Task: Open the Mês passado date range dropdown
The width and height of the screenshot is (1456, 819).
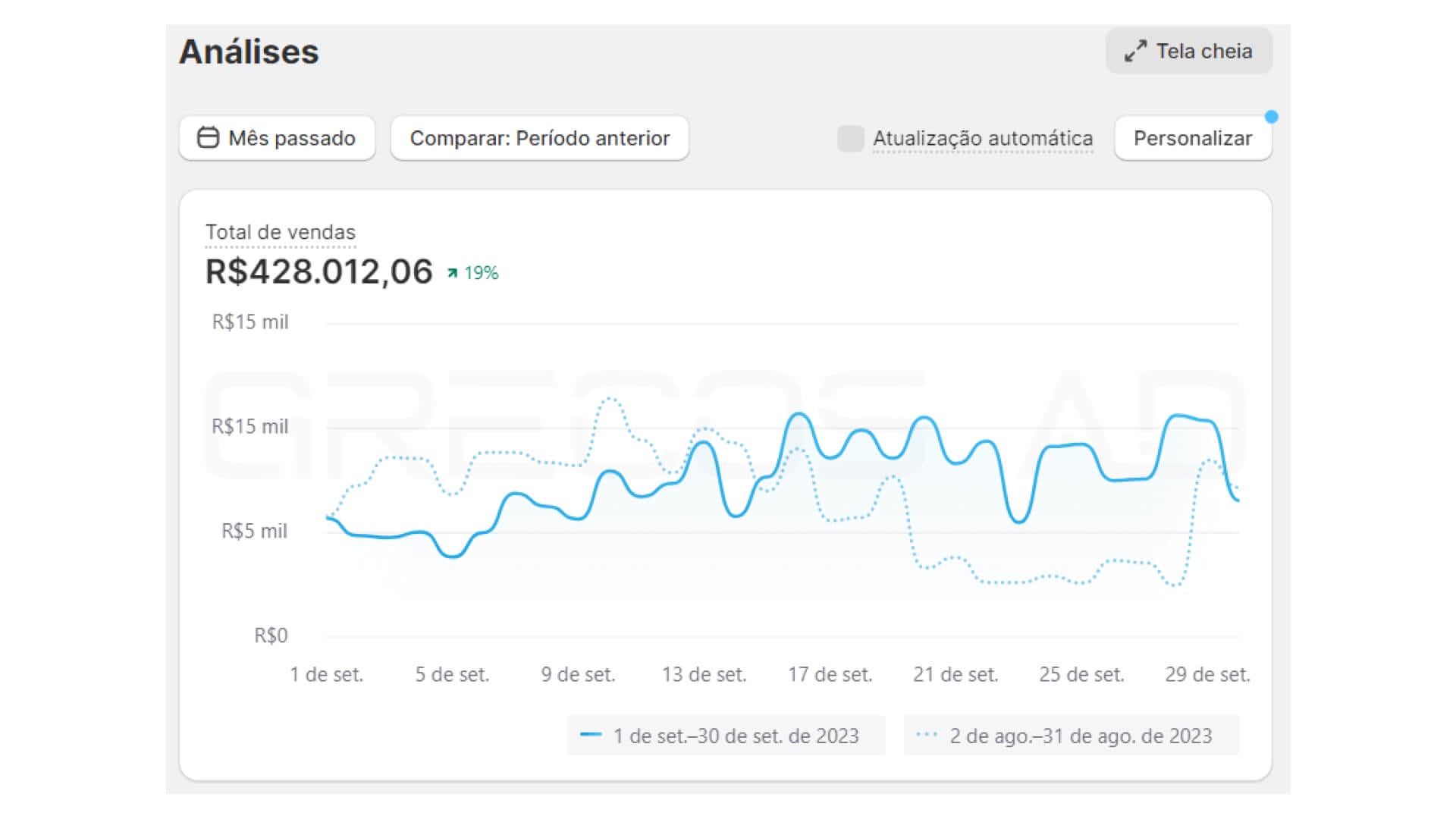Action: pos(278,138)
